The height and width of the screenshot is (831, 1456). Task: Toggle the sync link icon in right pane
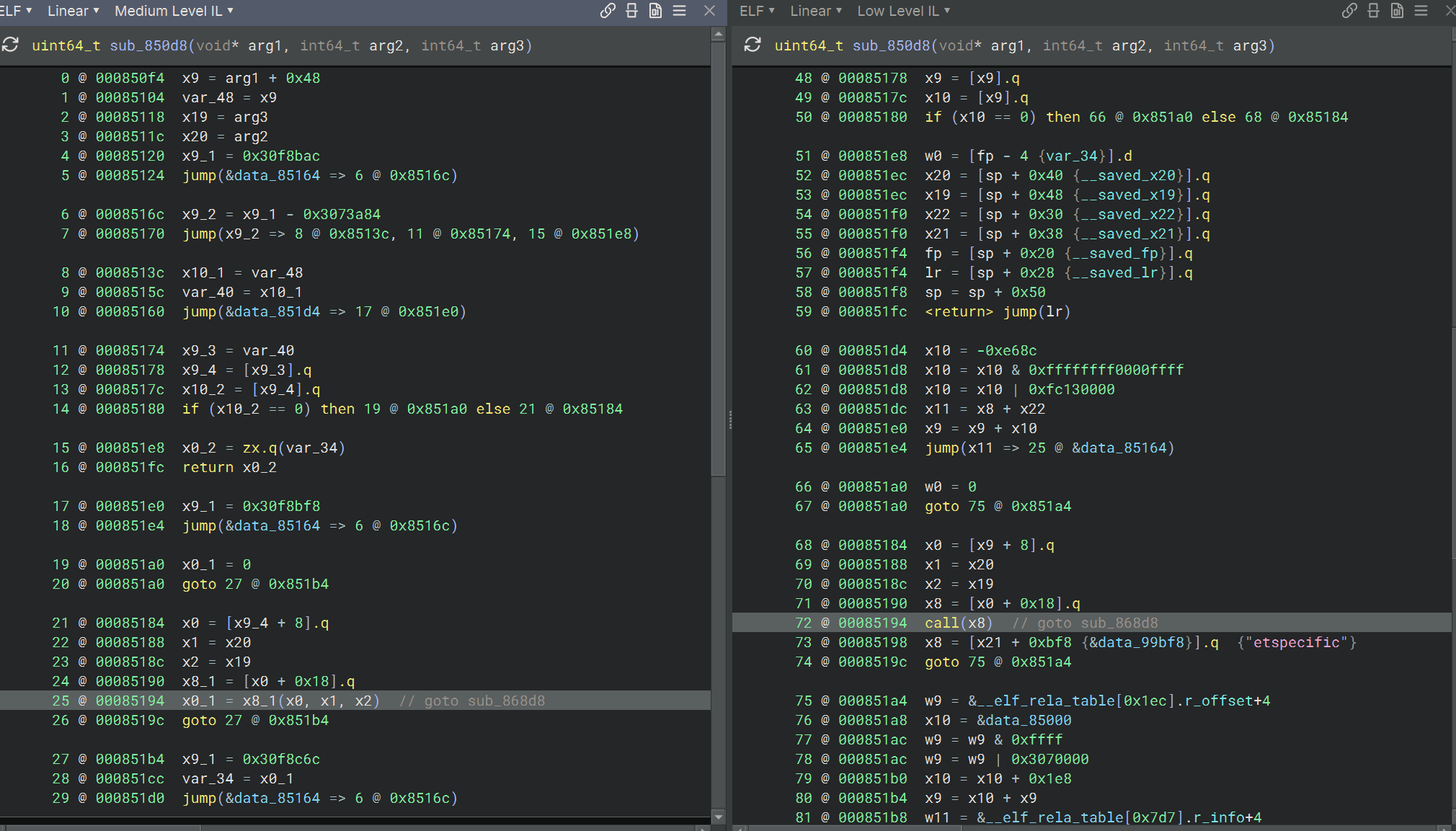pos(1349,10)
